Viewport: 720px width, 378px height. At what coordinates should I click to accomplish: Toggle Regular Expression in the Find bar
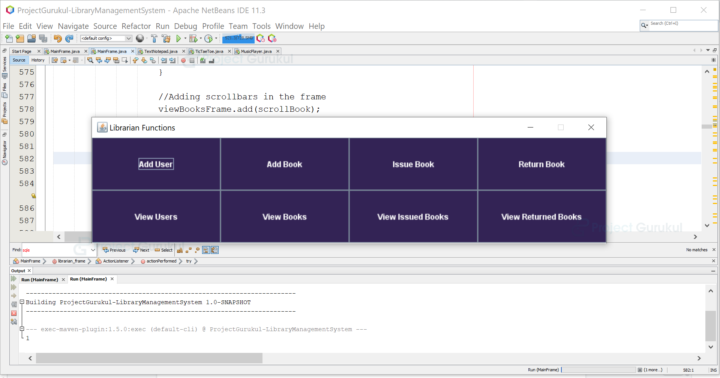click(197, 250)
